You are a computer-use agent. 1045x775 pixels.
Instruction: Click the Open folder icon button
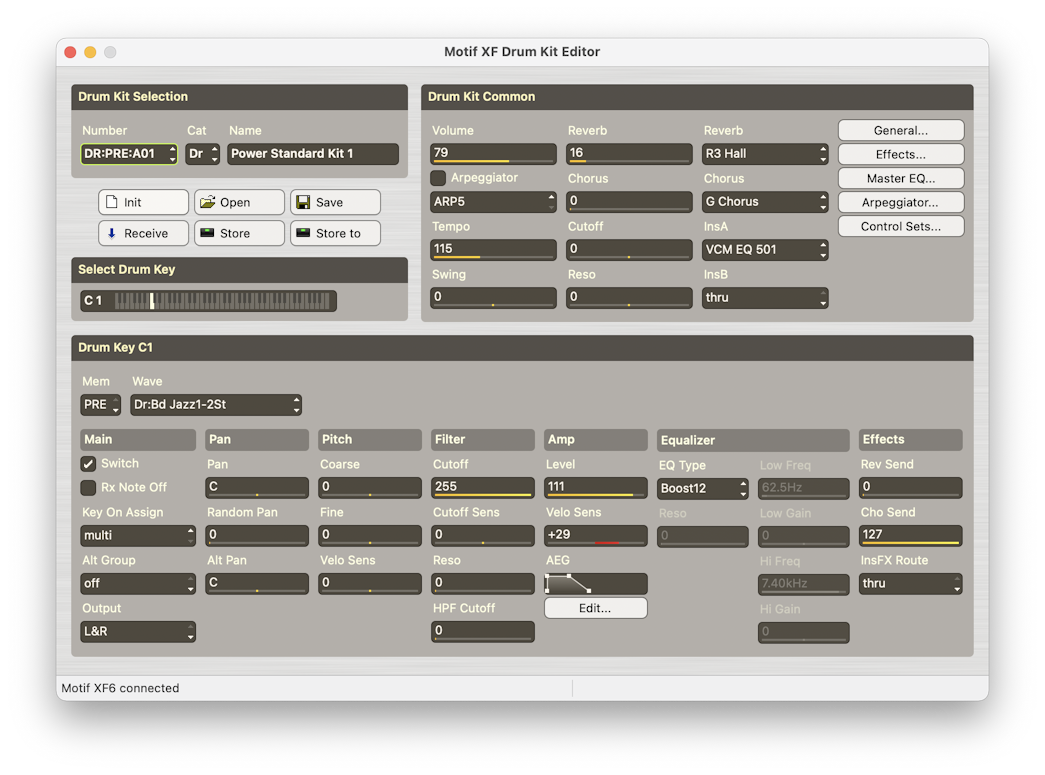click(x=239, y=202)
